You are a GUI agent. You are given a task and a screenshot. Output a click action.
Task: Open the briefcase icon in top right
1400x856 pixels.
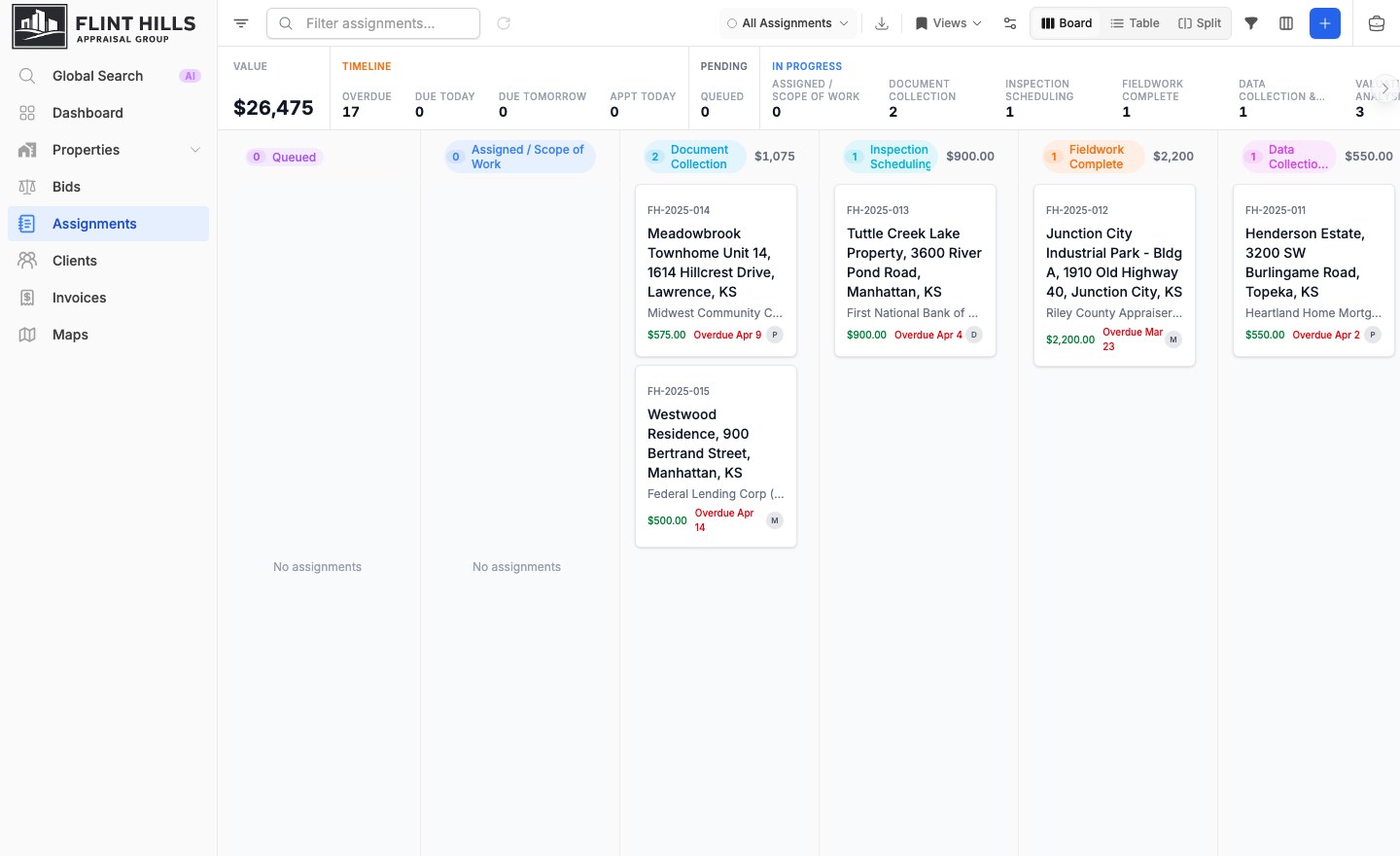coord(1377,23)
